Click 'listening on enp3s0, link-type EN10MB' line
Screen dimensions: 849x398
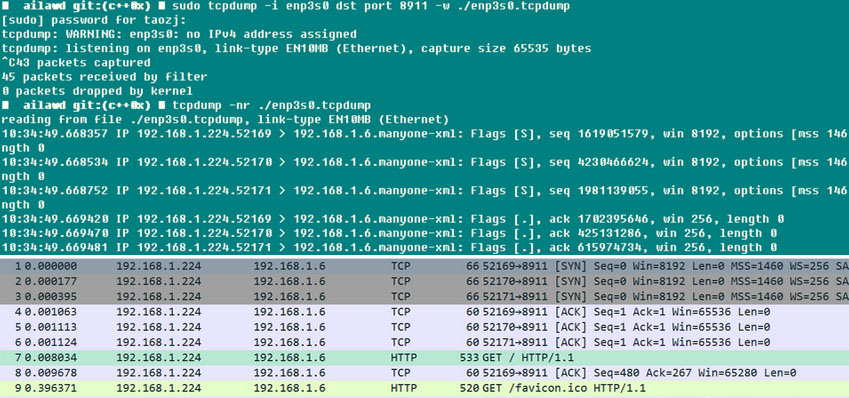[296, 49]
